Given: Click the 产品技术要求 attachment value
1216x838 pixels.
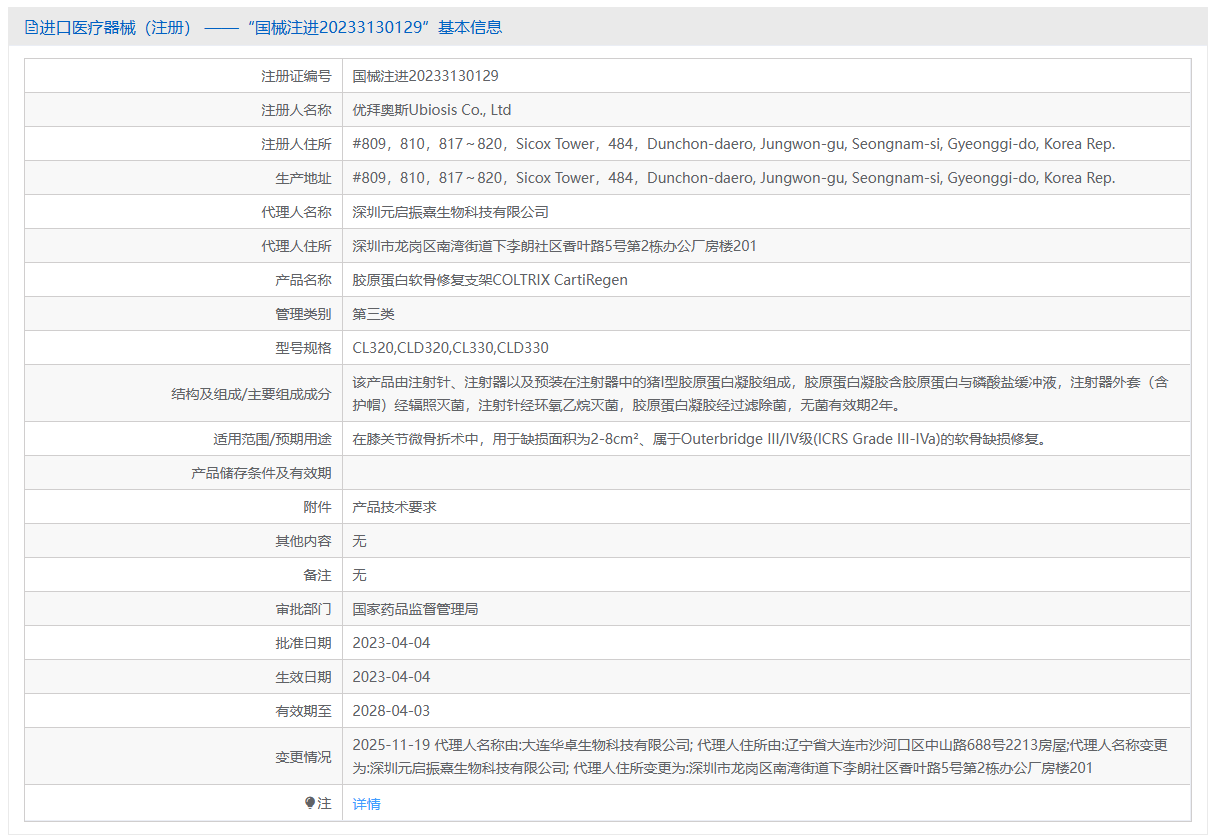Looking at the screenshot, I should point(395,507).
